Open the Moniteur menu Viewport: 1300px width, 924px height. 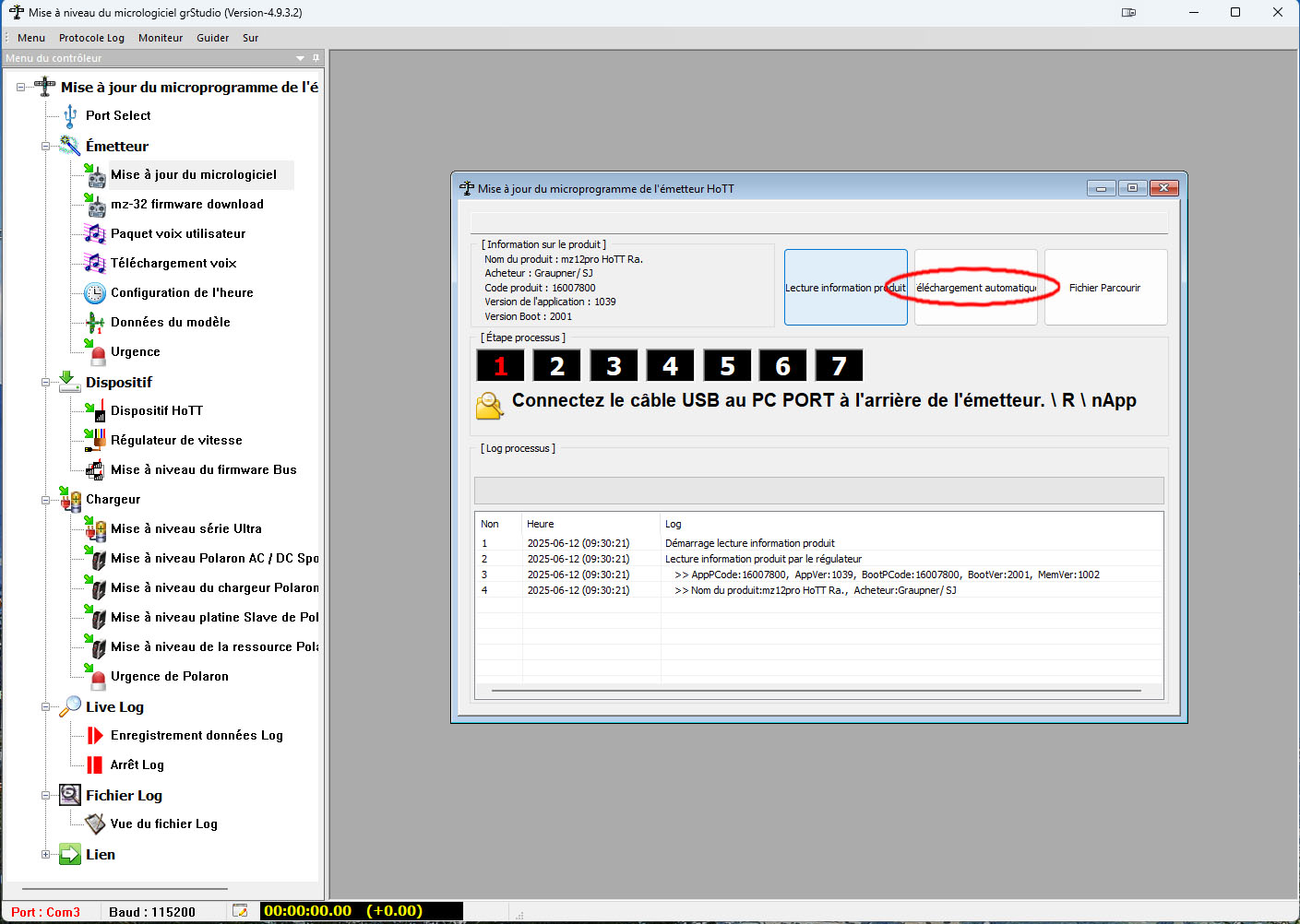(161, 38)
